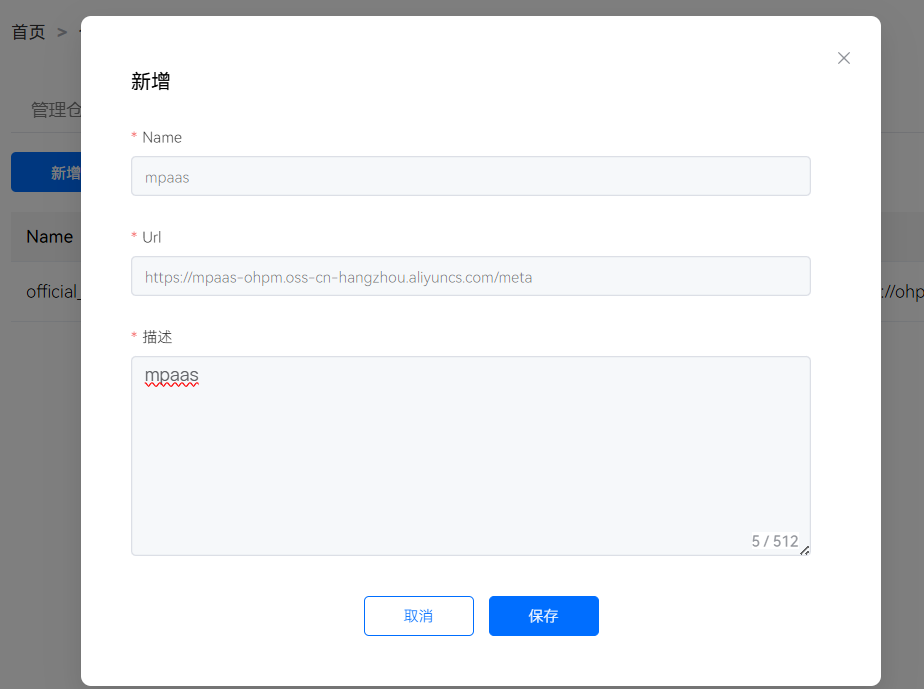Click the textarea resize handle corner
The image size is (924, 689).
point(804,550)
